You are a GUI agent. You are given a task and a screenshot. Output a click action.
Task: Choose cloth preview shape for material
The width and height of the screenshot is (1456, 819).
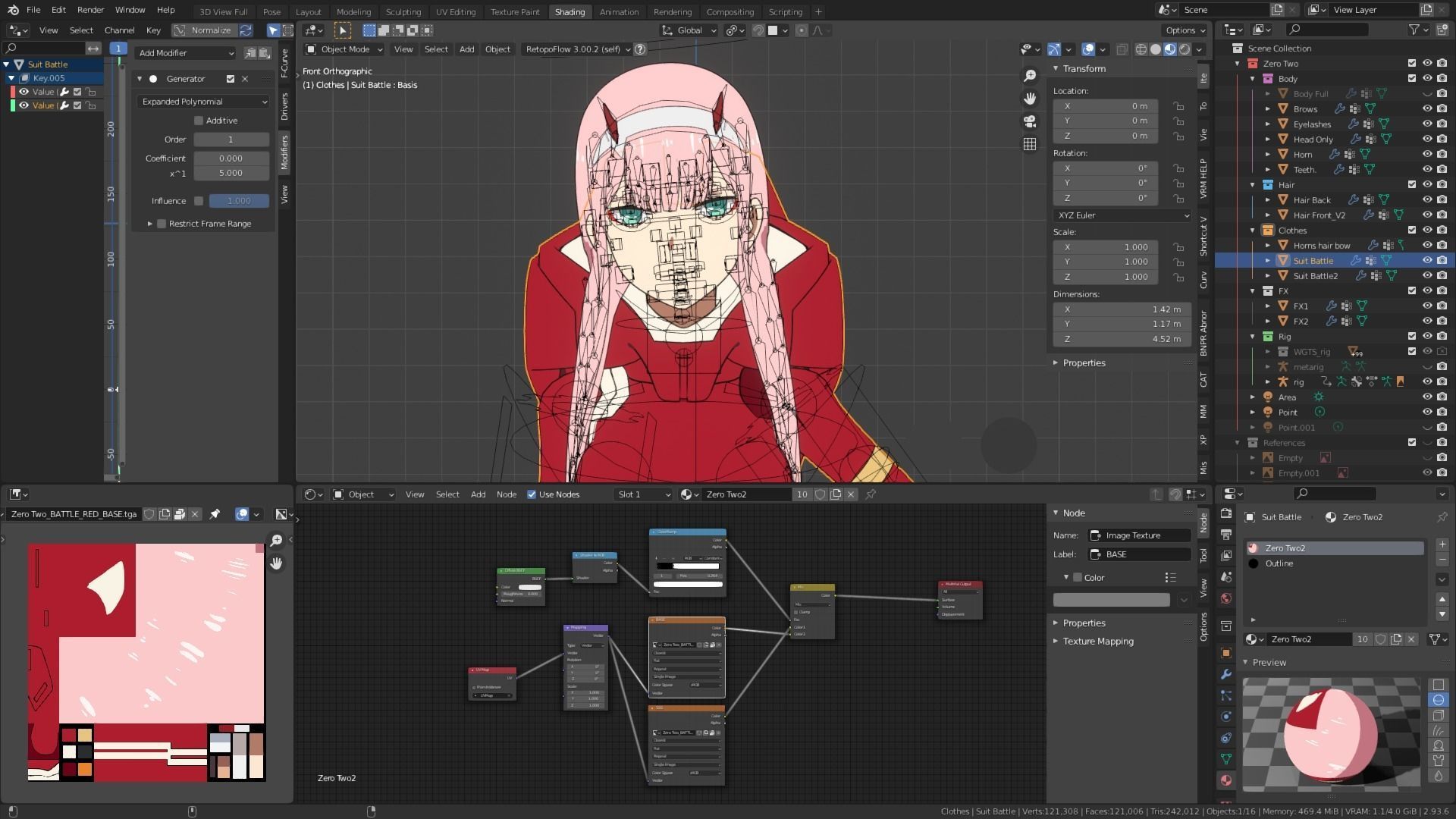(1439, 761)
